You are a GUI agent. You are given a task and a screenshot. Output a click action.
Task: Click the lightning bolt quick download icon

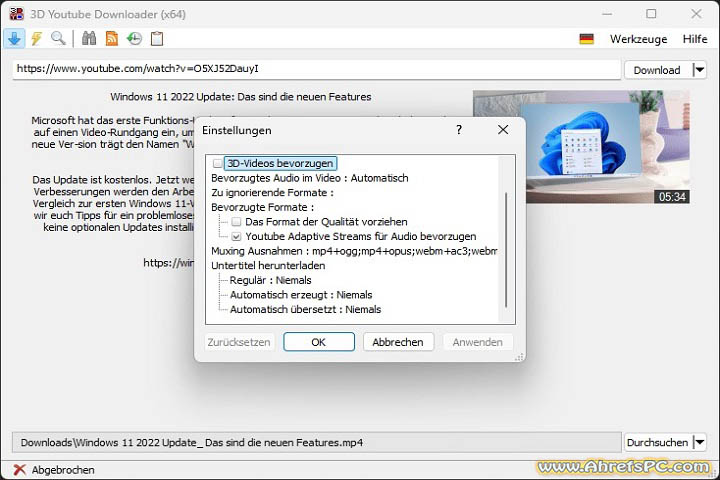point(36,39)
